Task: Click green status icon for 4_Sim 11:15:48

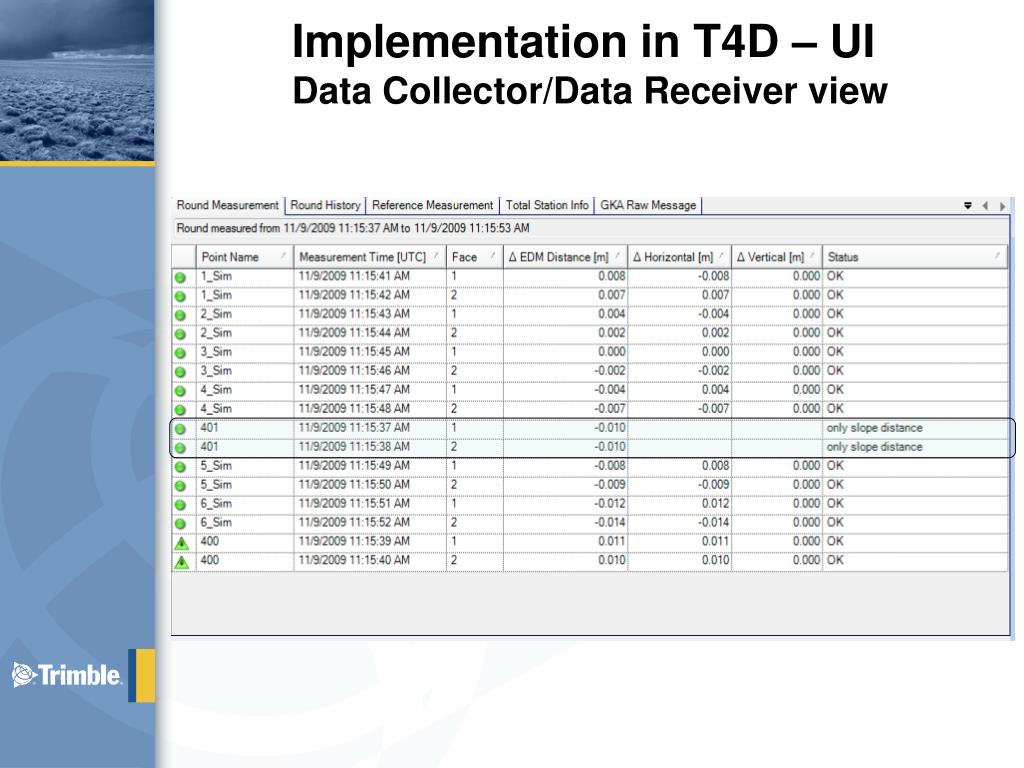Action: click(181, 410)
